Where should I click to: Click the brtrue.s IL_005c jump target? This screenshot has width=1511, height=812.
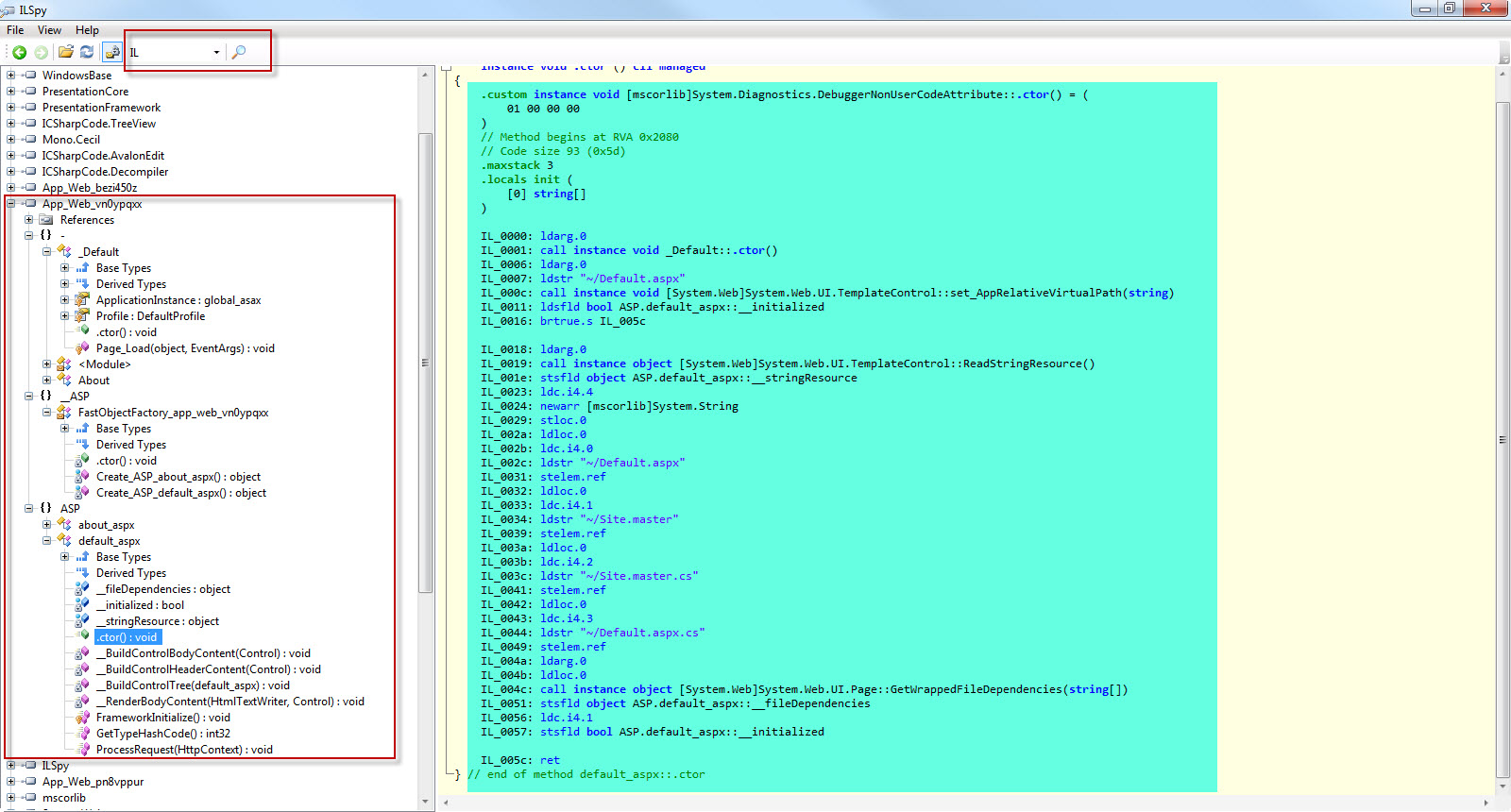(x=623, y=321)
